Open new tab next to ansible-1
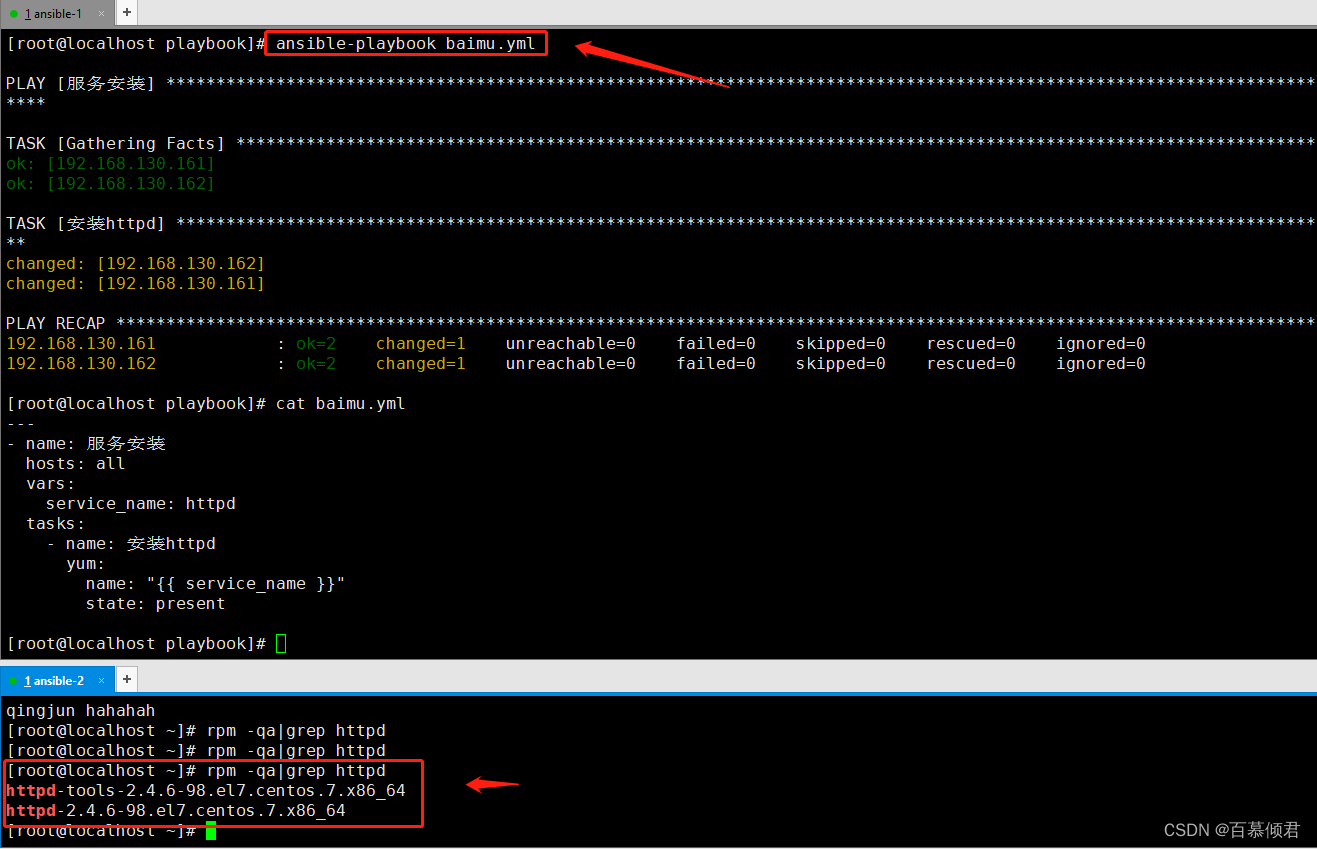 point(127,13)
